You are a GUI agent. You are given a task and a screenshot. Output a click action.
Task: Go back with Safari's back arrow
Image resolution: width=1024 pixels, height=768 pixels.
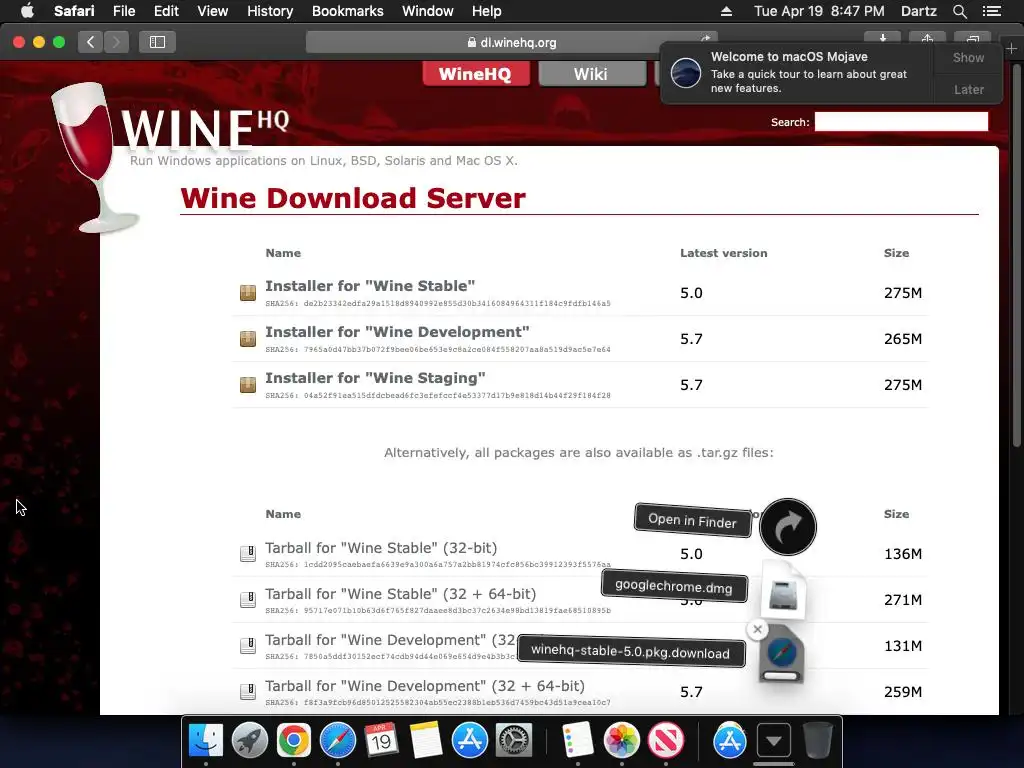(x=91, y=42)
